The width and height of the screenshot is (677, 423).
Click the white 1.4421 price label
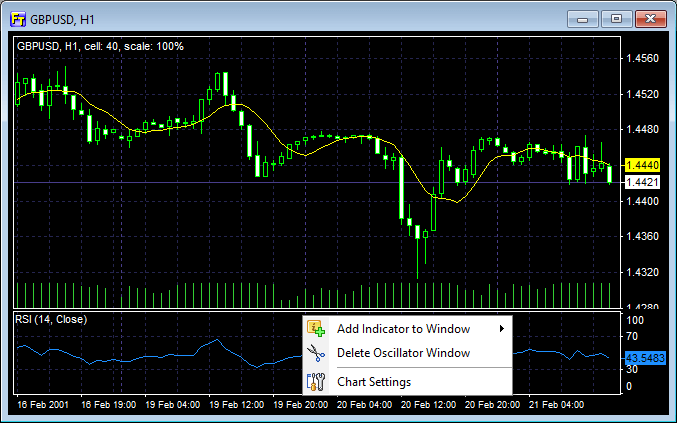click(642, 183)
